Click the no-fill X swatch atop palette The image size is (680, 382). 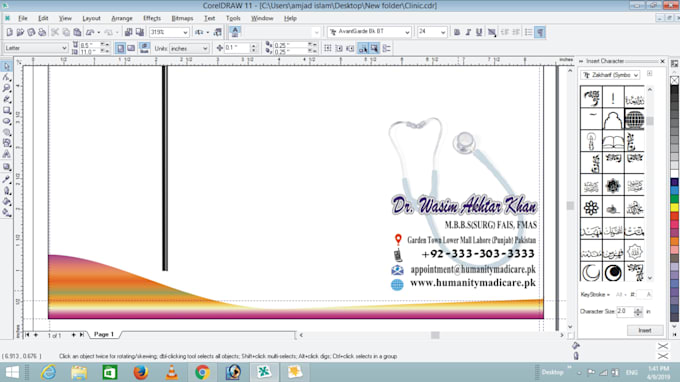tap(674, 80)
